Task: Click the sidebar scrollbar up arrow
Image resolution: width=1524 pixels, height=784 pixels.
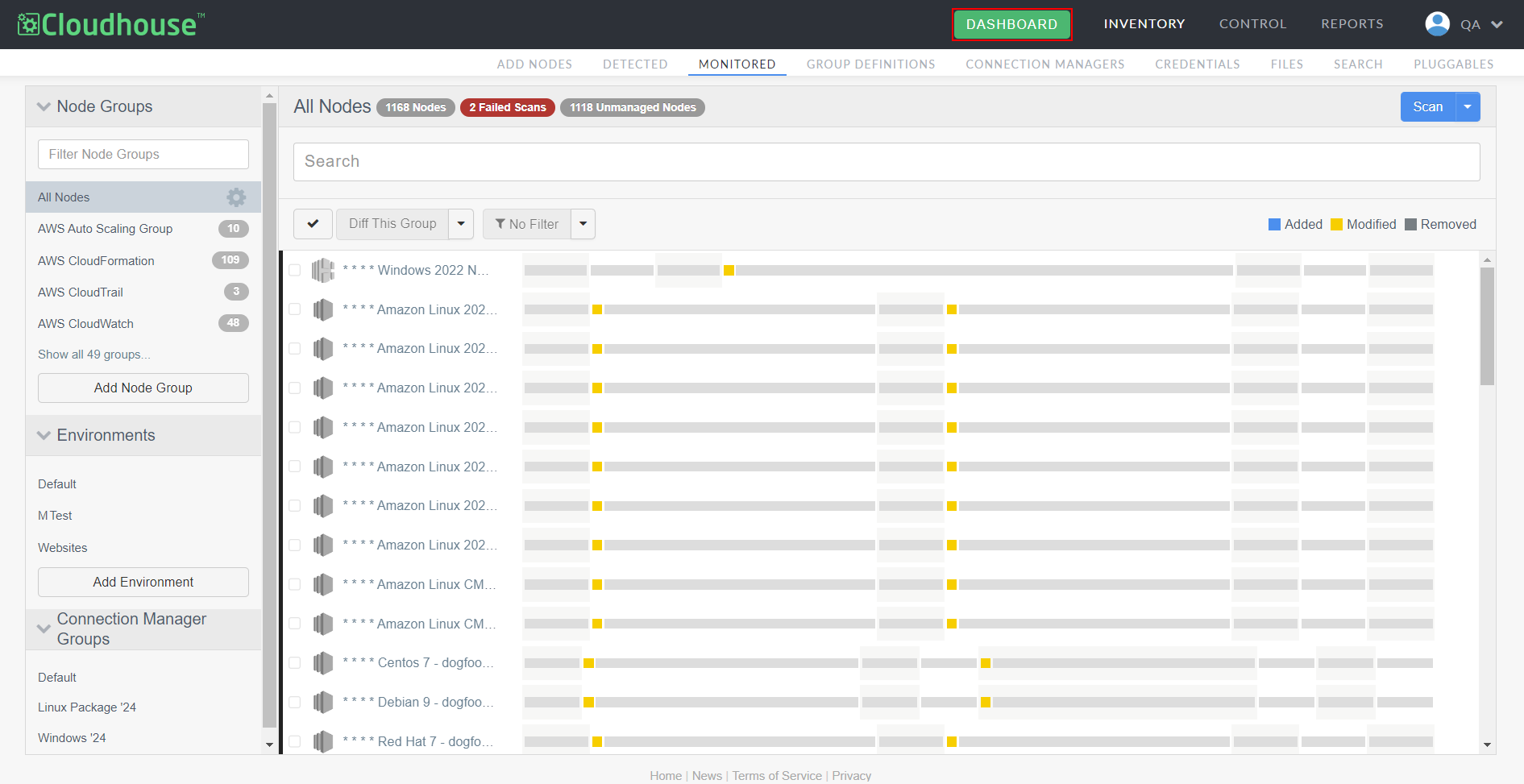Action: click(269, 96)
